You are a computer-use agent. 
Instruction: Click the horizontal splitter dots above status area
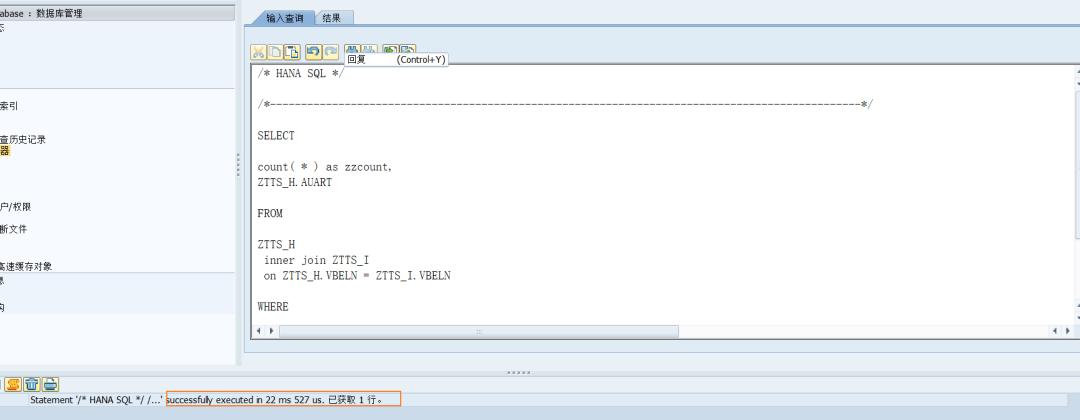pos(518,372)
